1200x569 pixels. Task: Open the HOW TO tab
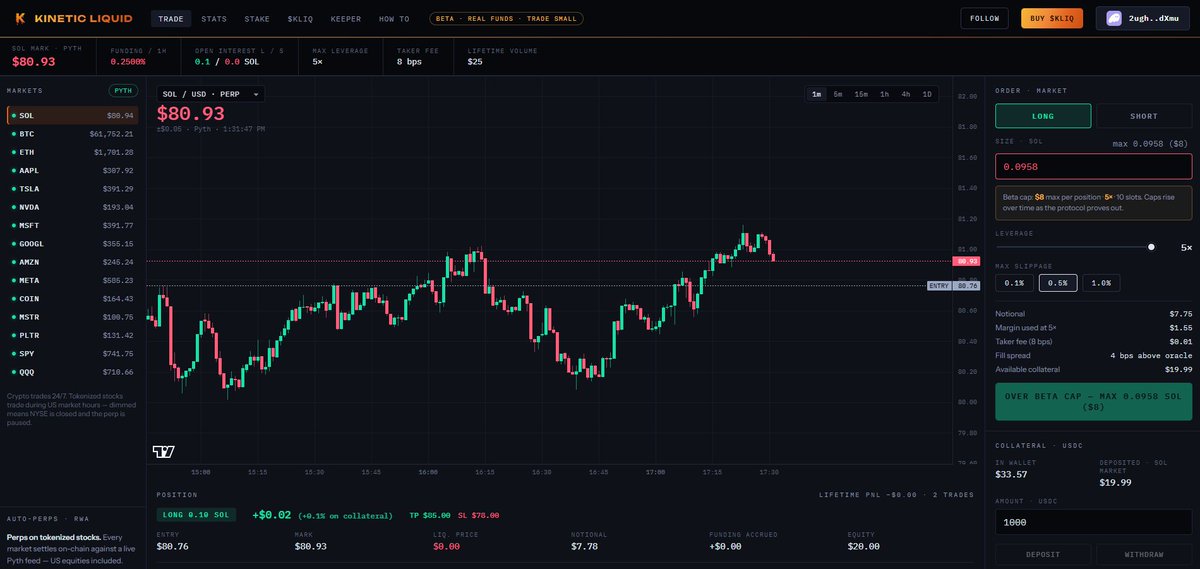tap(394, 18)
